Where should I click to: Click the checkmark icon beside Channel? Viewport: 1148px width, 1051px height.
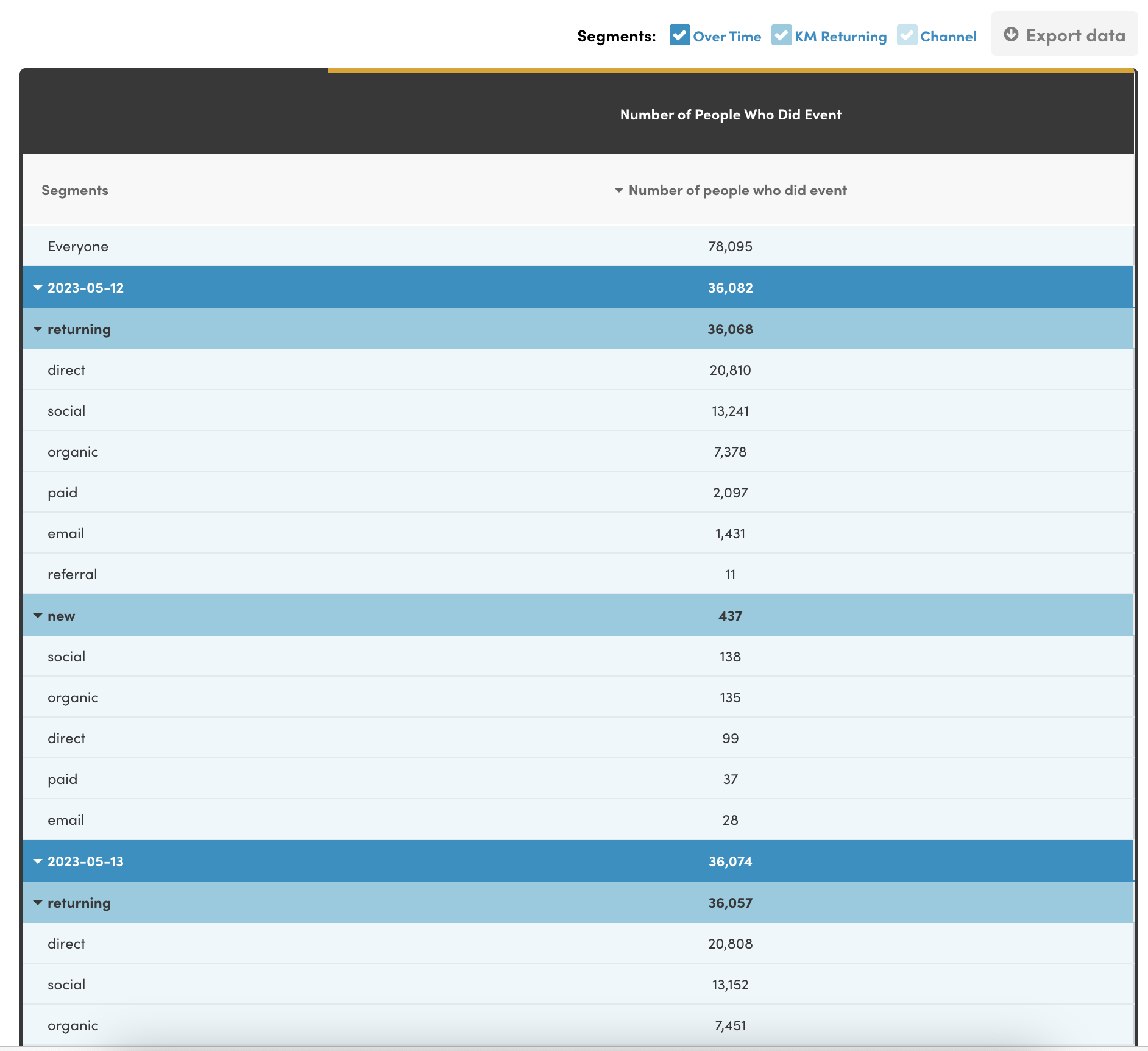point(907,35)
